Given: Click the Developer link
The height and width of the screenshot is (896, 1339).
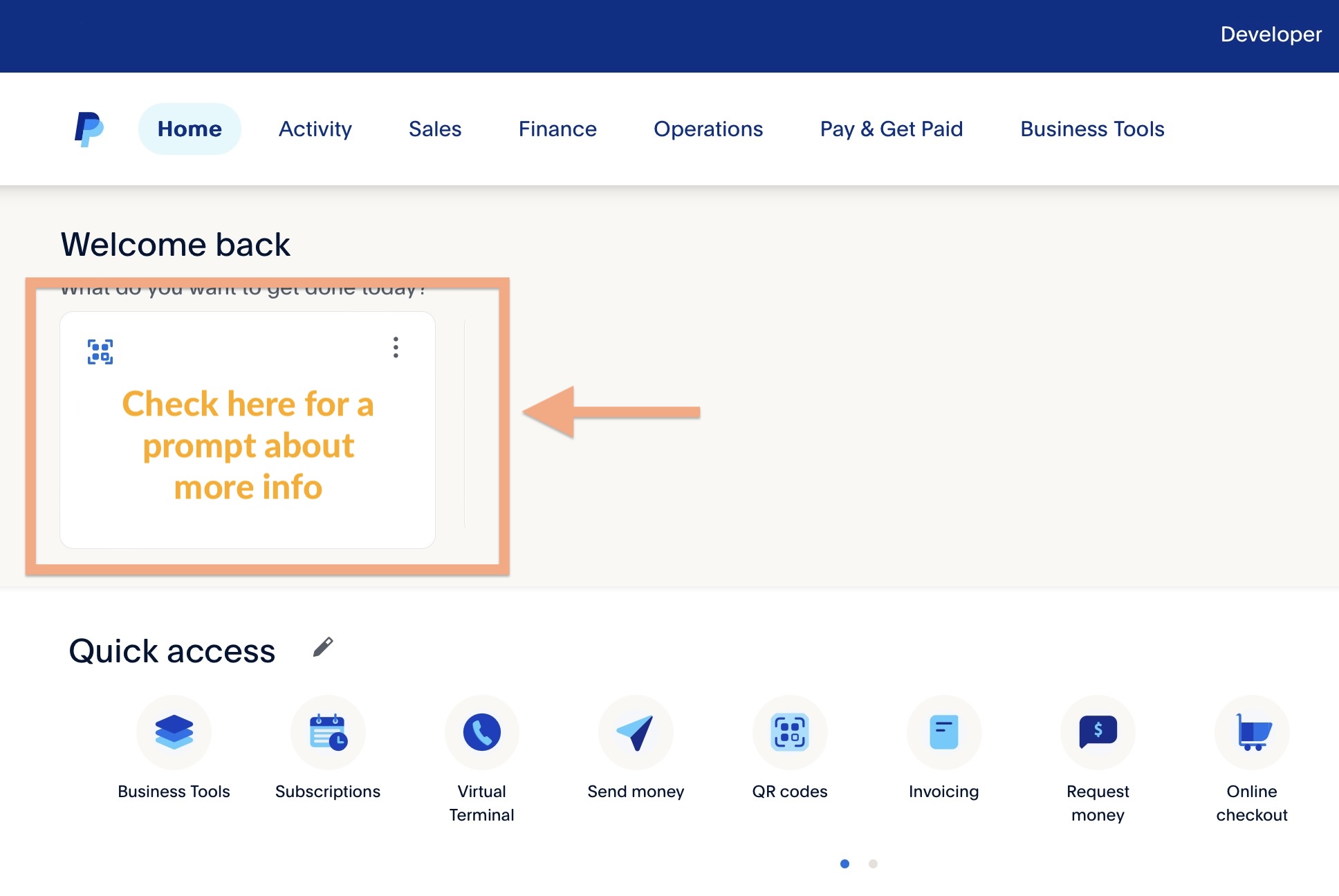Looking at the screenshot, I should 1271,35.
